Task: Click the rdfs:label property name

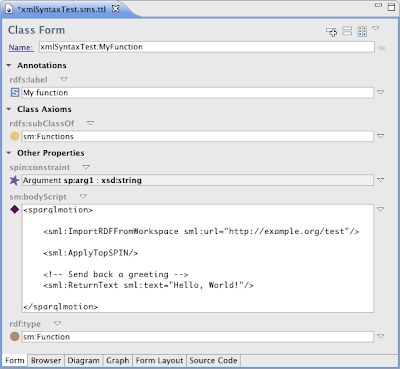Action: tap(28, 80)
